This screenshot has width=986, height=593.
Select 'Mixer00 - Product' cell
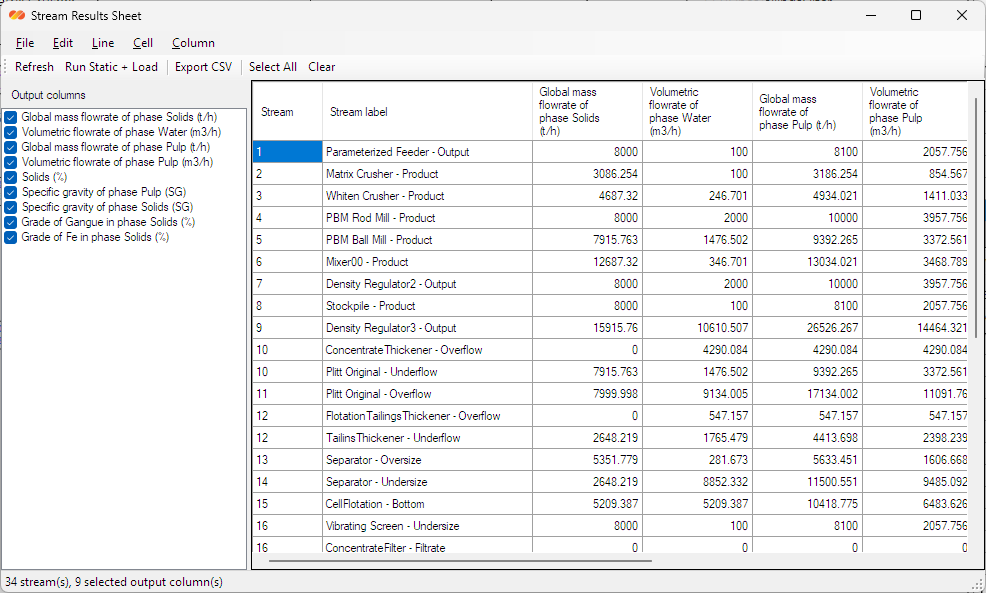click(x=427, y=262)
